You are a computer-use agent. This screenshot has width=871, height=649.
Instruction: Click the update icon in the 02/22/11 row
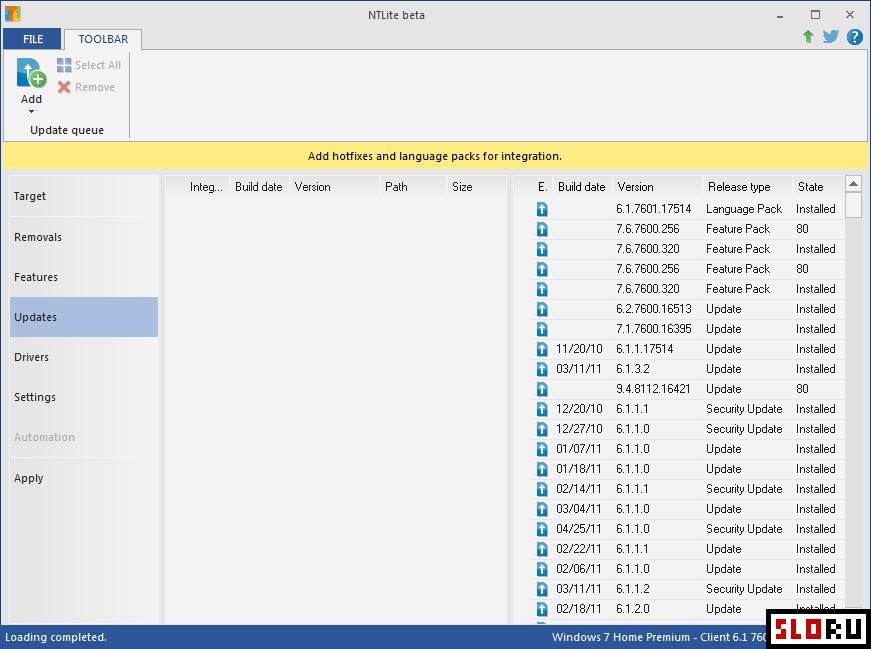542,549
